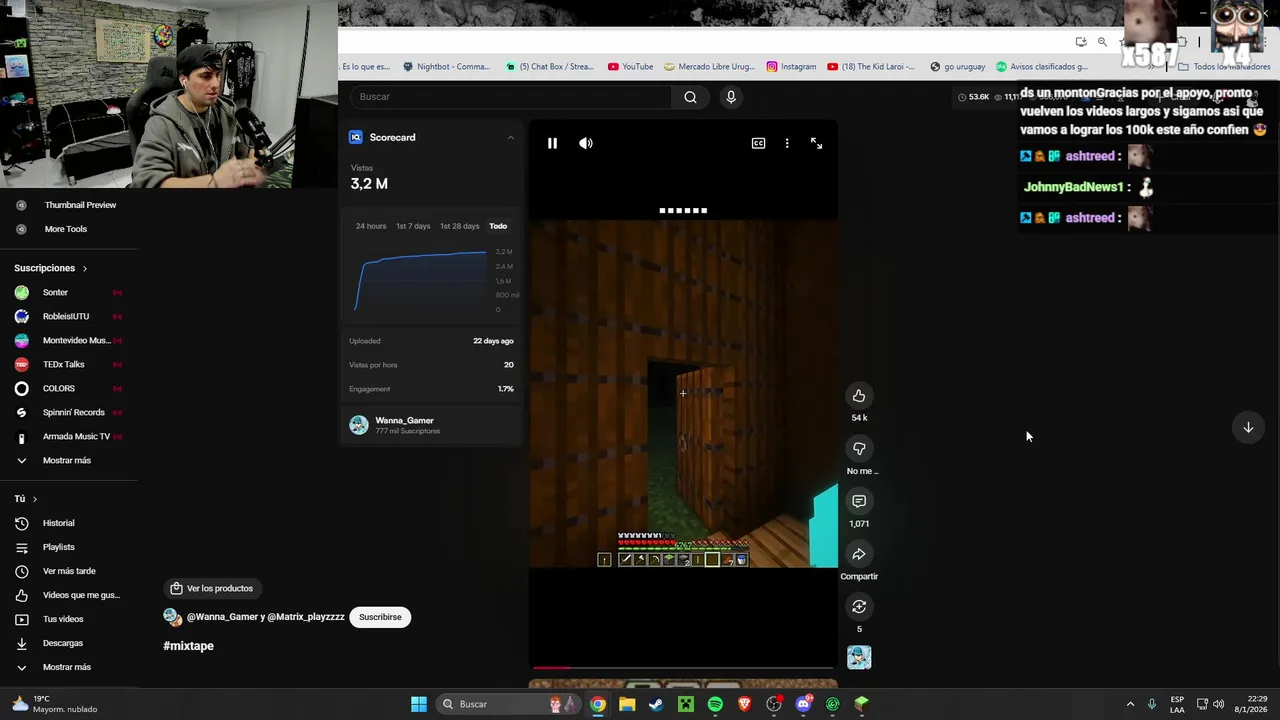Select the 1st 28 days stats tab
This screenshot has height=720, width=1280.
coord(460,226)
